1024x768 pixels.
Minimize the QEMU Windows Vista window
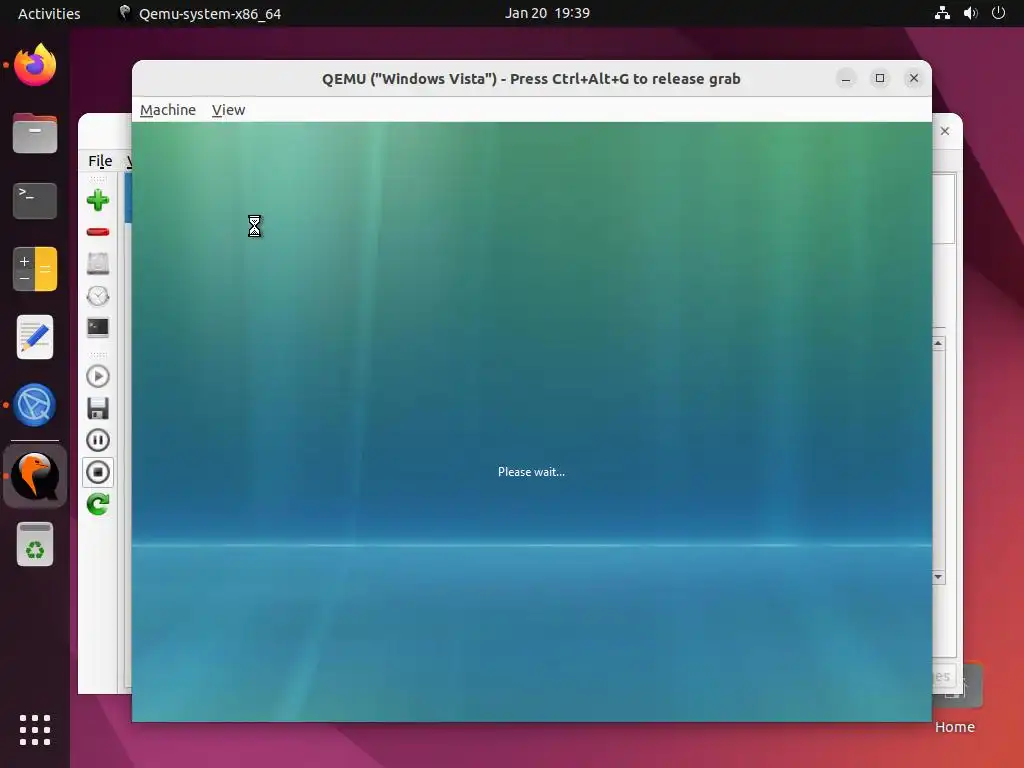coord(846,78)
